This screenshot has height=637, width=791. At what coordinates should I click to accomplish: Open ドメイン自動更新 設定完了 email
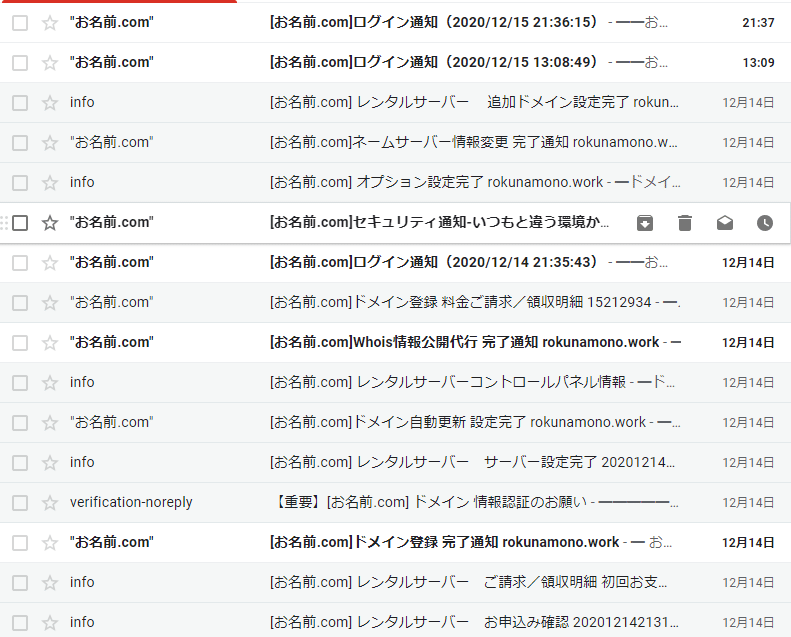pos(396,423)
